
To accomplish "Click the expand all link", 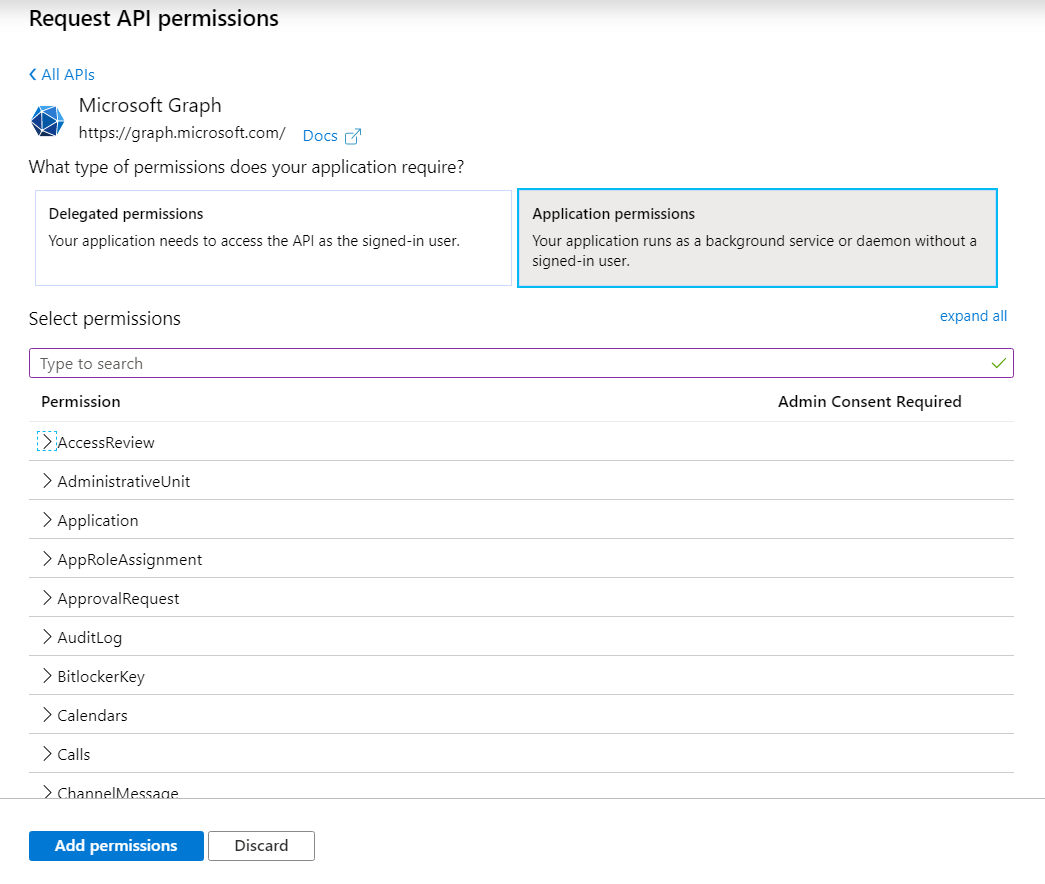I will pos(973,316).
